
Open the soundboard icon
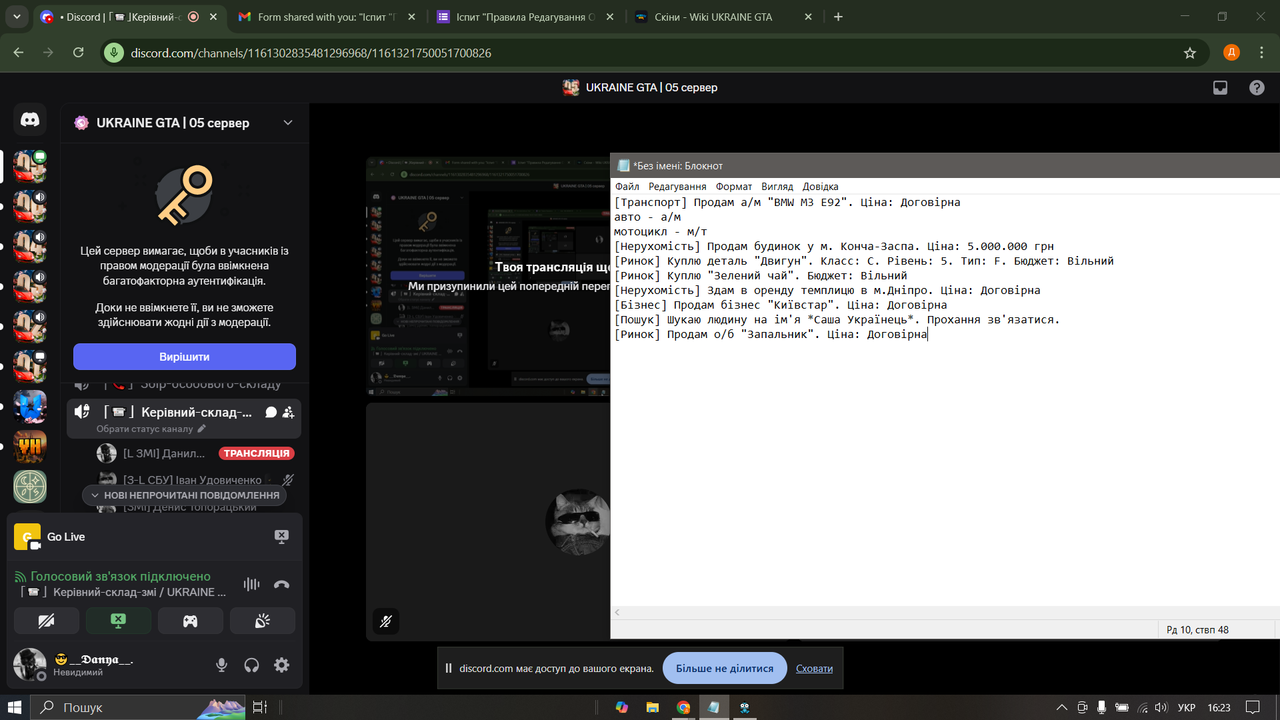coord(262,621)
